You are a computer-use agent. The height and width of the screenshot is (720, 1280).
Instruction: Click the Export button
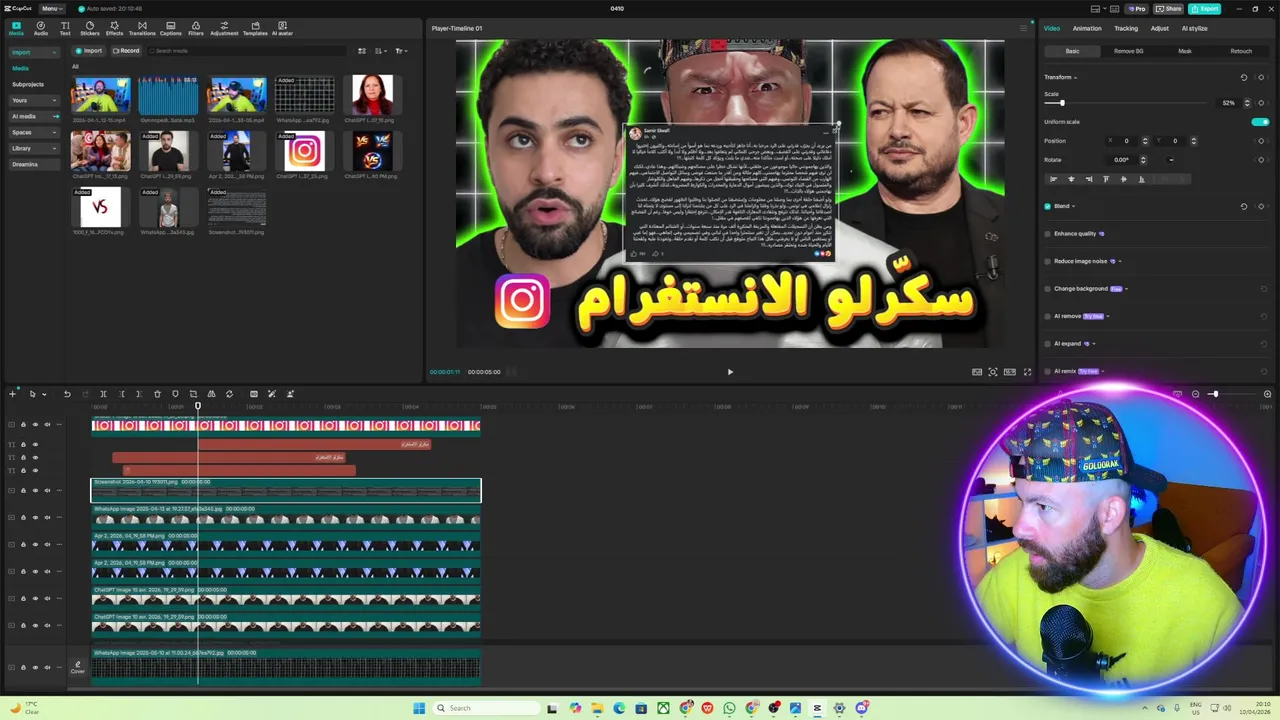pos(1205,8)
